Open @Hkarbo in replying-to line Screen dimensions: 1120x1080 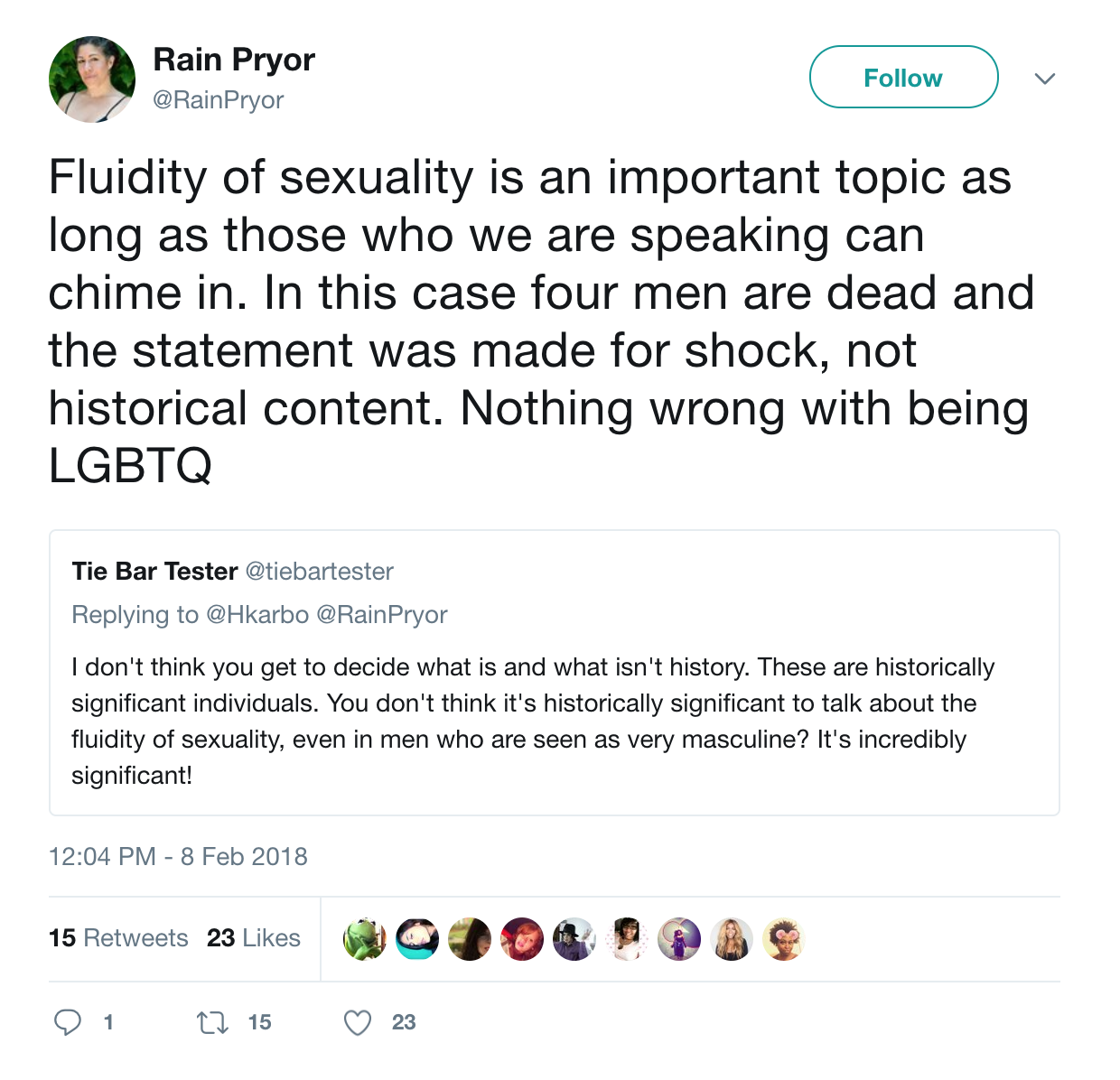257,615
